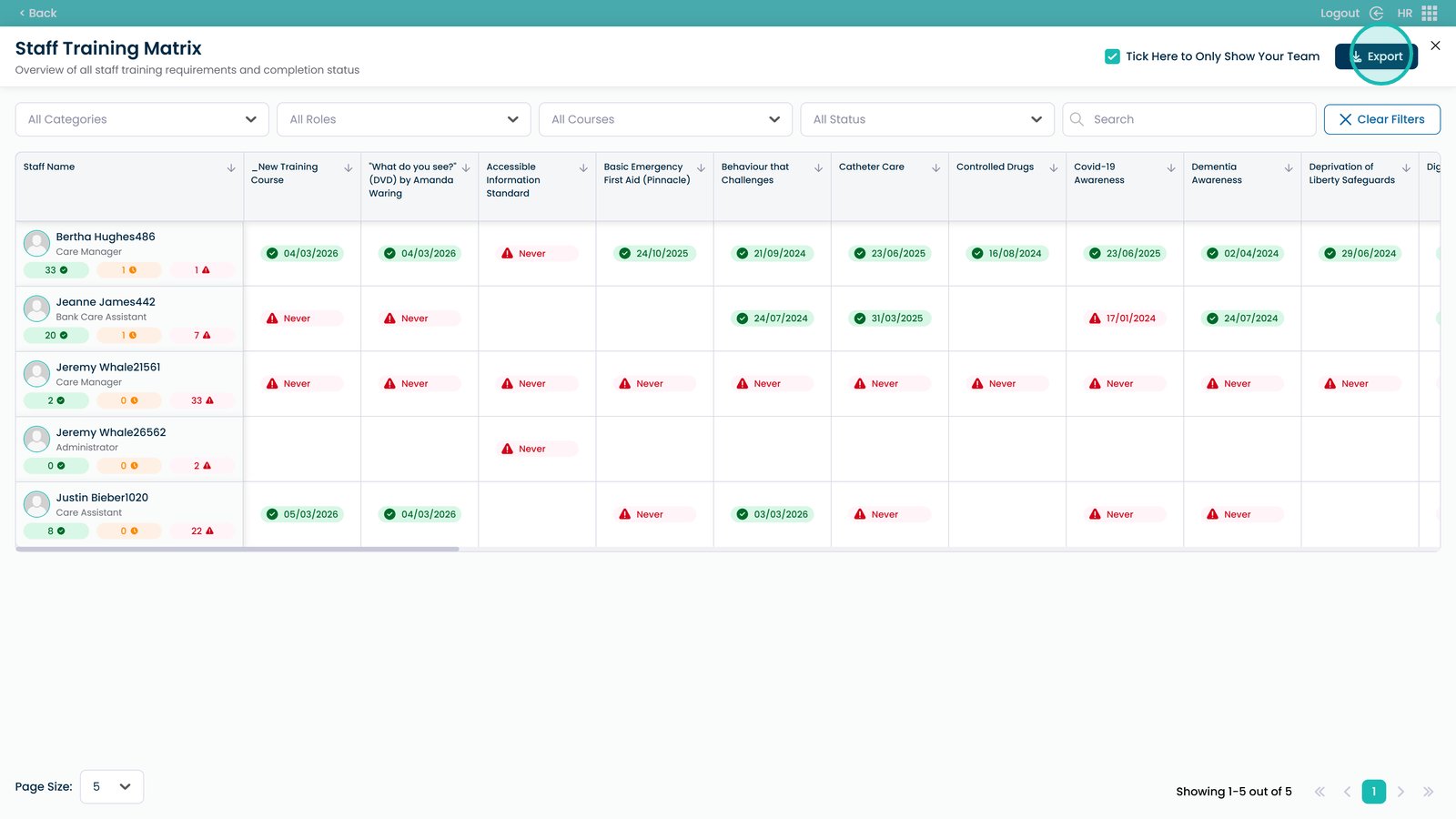Click Bertha Hughes486 avatar icon
The image size is (1456, 819).
36,243
